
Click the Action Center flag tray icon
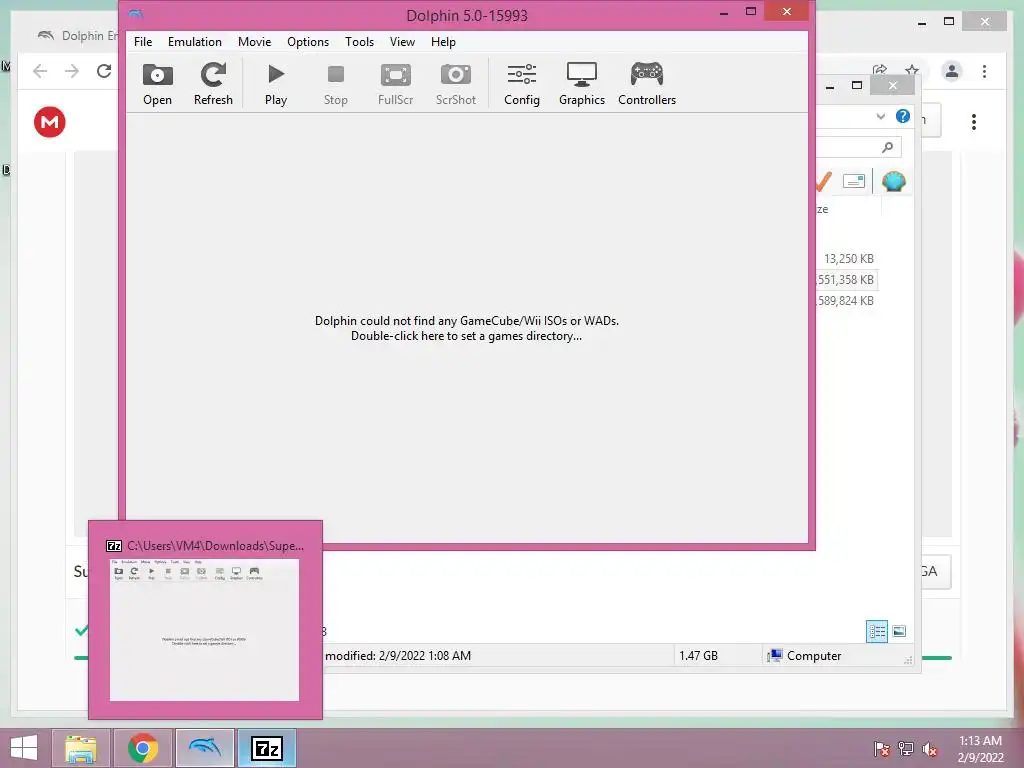click(882, 748)
